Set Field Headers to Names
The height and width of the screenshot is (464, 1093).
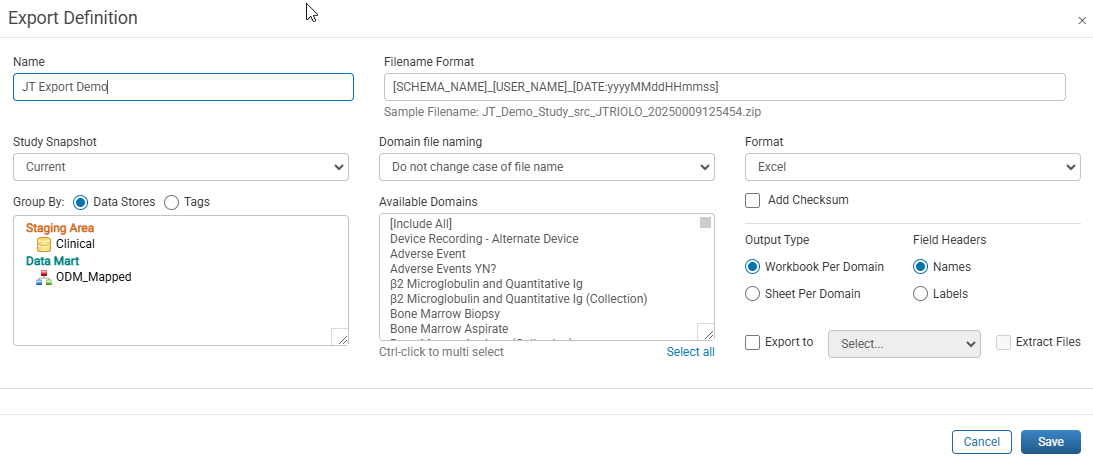920,267
